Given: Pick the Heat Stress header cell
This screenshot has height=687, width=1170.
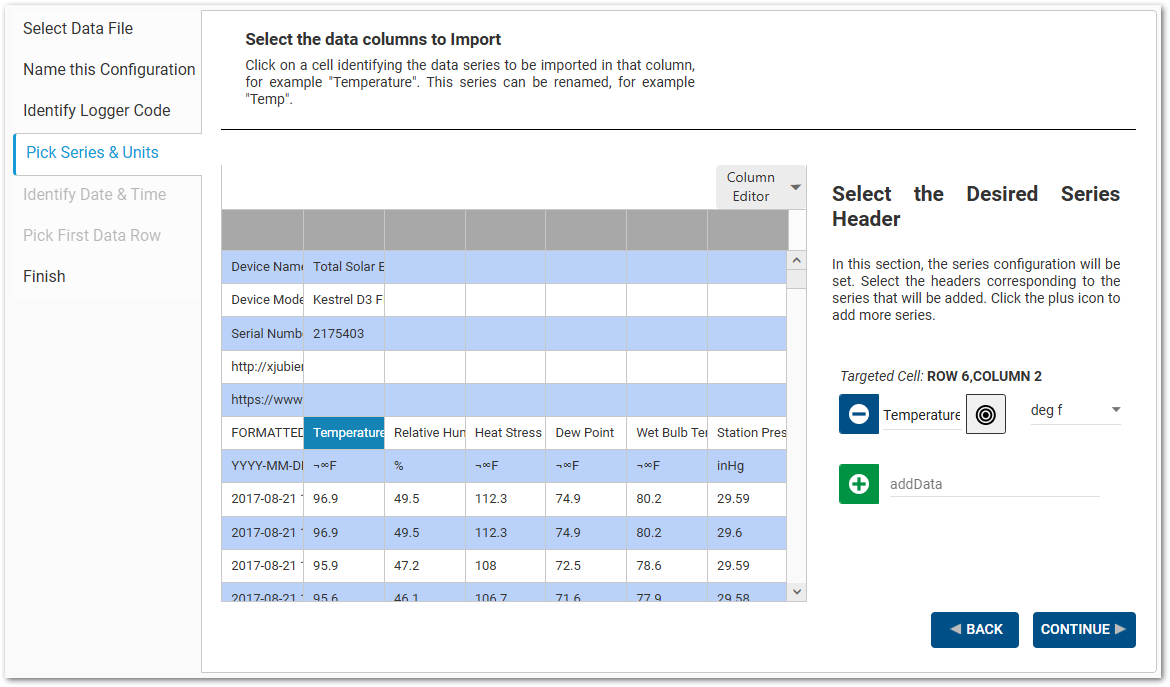Looking at the screenshot, I should tap(505, 433).
